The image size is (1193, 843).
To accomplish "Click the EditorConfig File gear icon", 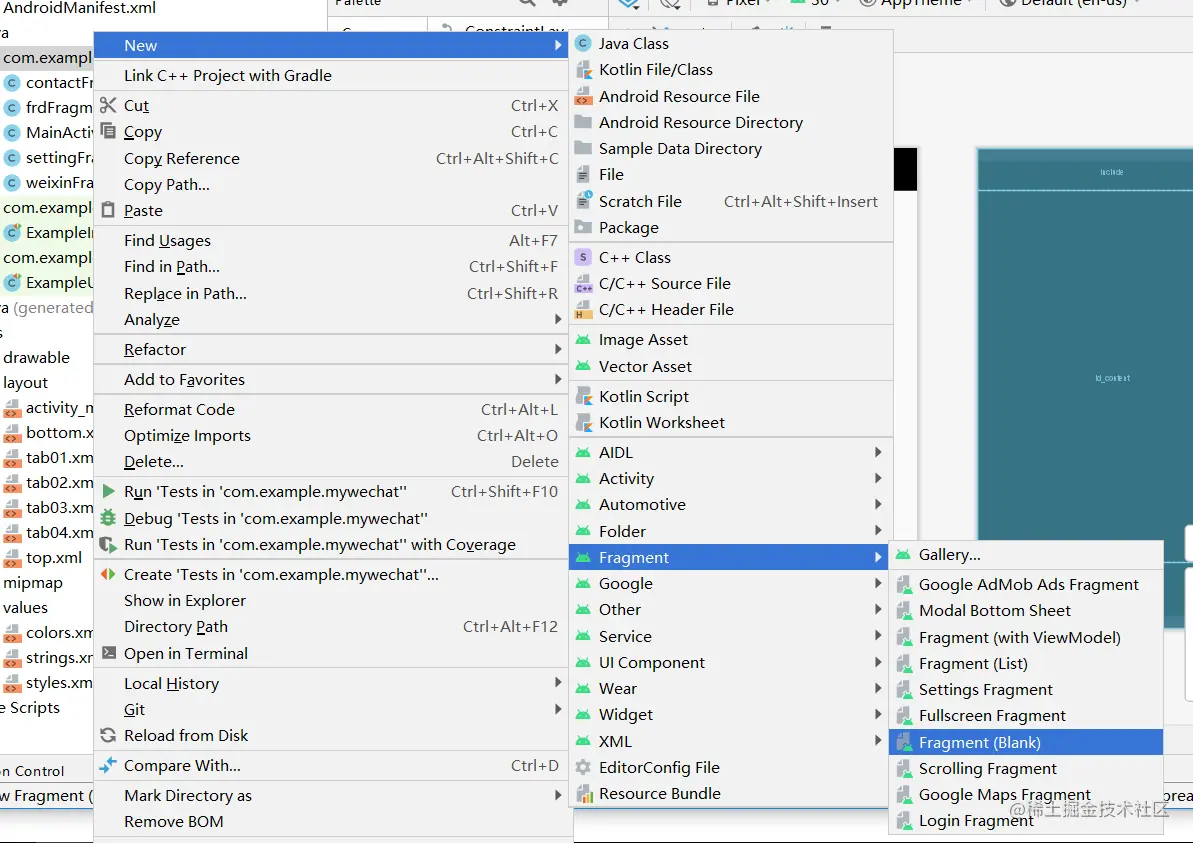I will pos(584,767).
